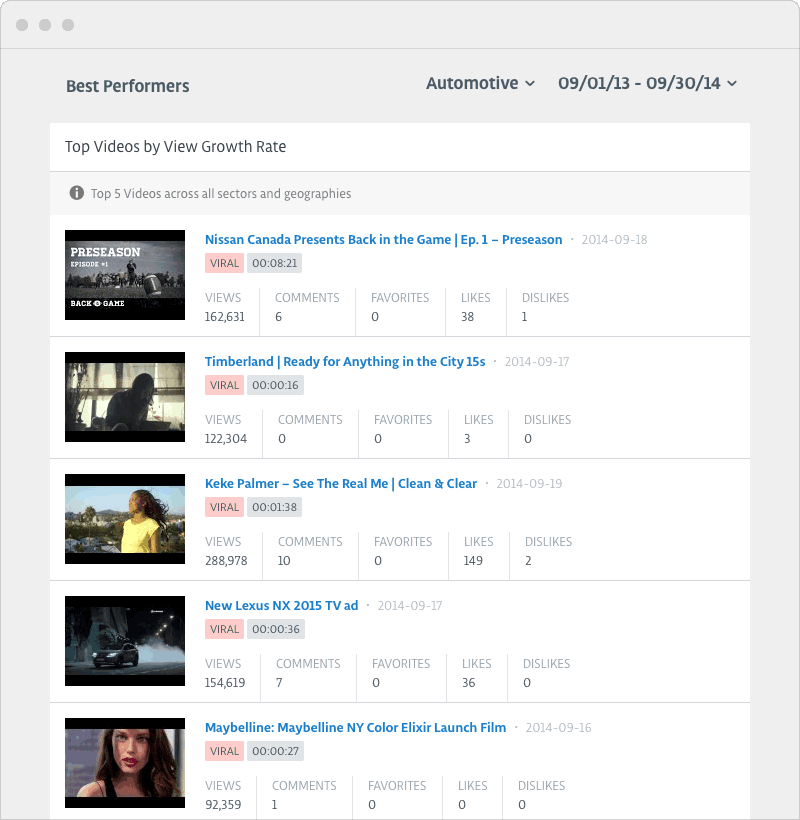Viewport: 800px width, 820px height.
Task: Click the Timberland video thumbnail
Action: (x=125, y=397)
